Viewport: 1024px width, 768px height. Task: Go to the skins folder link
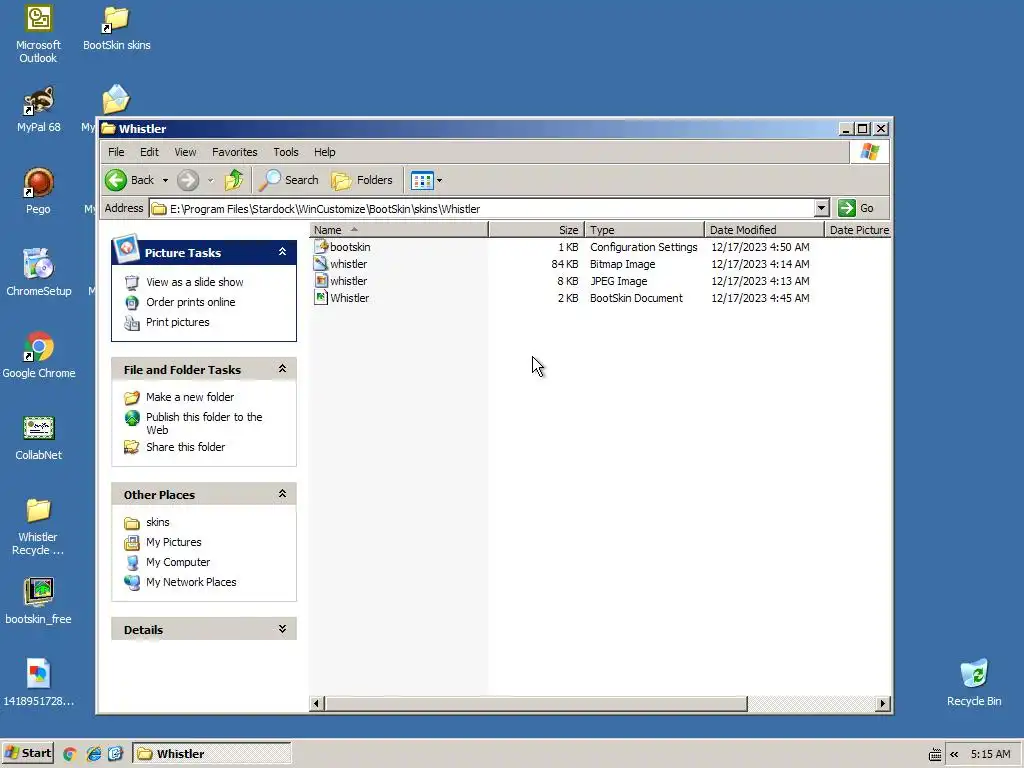tap(157, 522)
